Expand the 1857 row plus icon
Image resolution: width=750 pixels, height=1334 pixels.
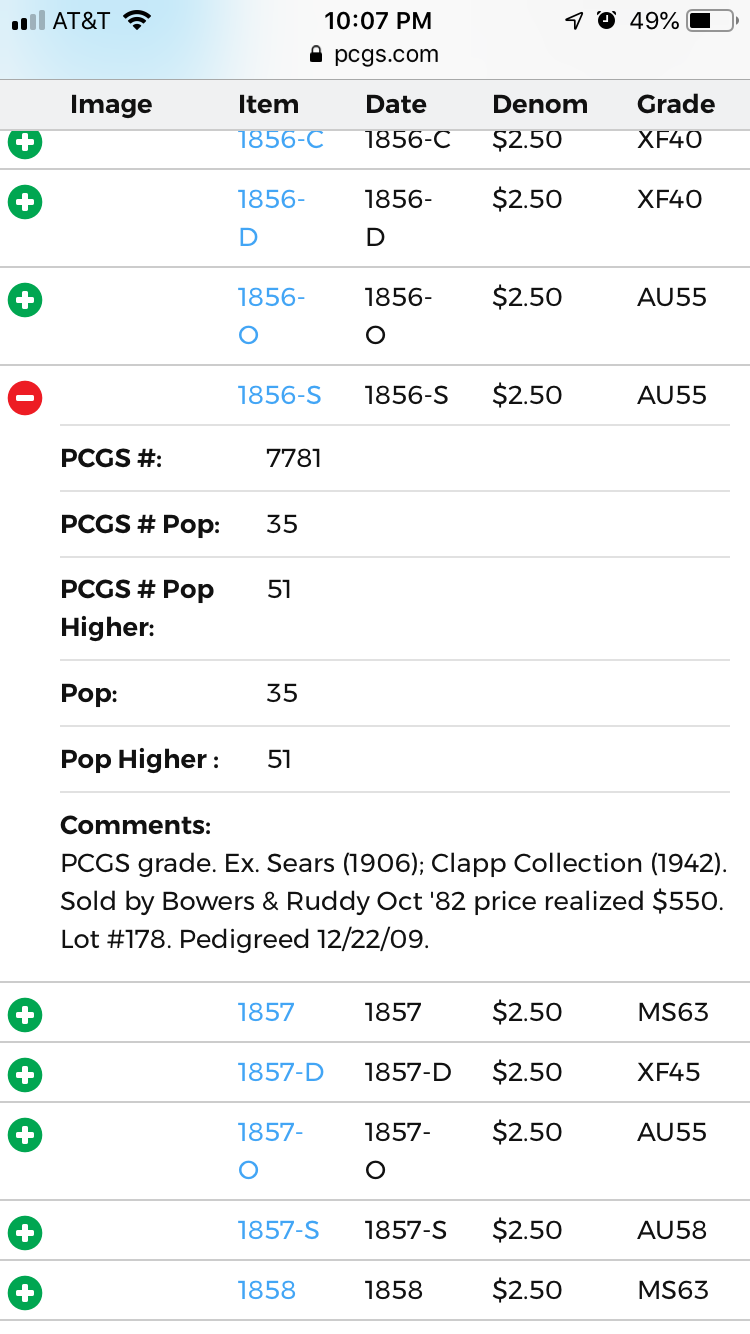point(25,1015)
